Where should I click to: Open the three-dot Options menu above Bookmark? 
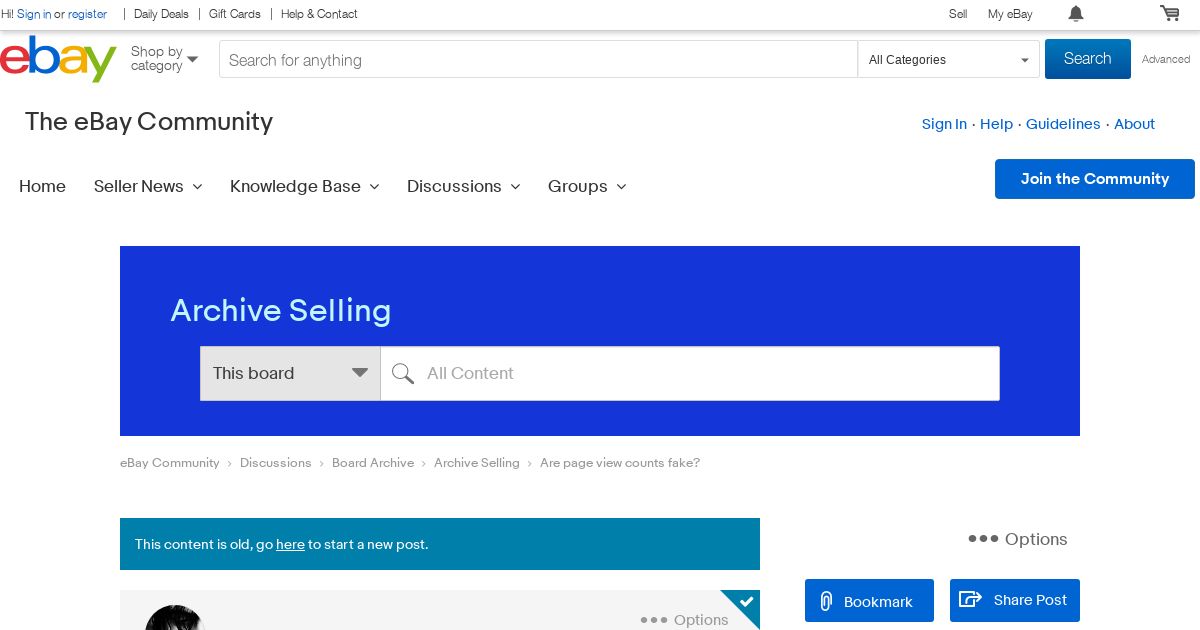click(x=1017, y=539)
